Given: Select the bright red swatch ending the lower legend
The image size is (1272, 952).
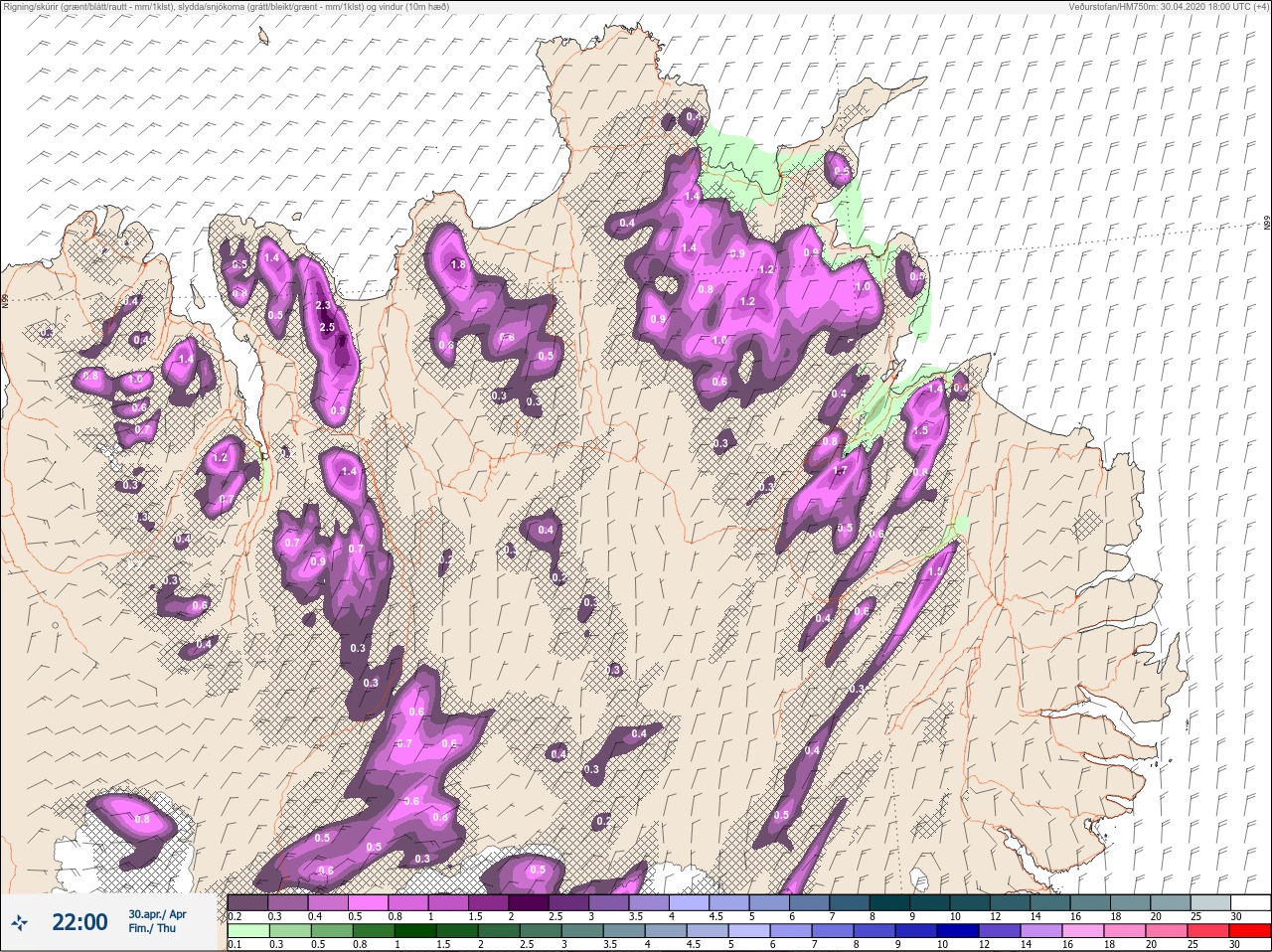Looking at the screenshot, I should (1249, 930).
